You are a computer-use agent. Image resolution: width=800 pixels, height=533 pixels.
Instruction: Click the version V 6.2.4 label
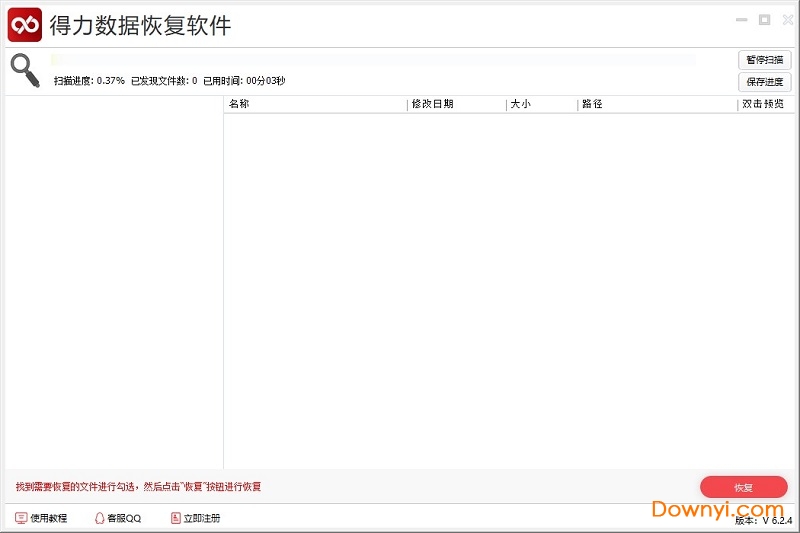[x=764, y=520]
